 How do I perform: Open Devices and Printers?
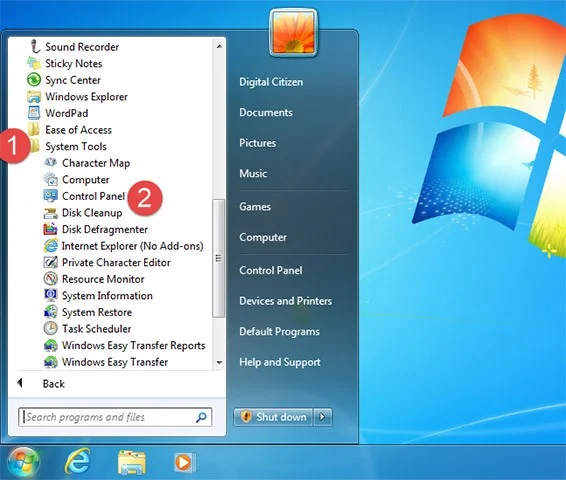[x=286, y=301]
